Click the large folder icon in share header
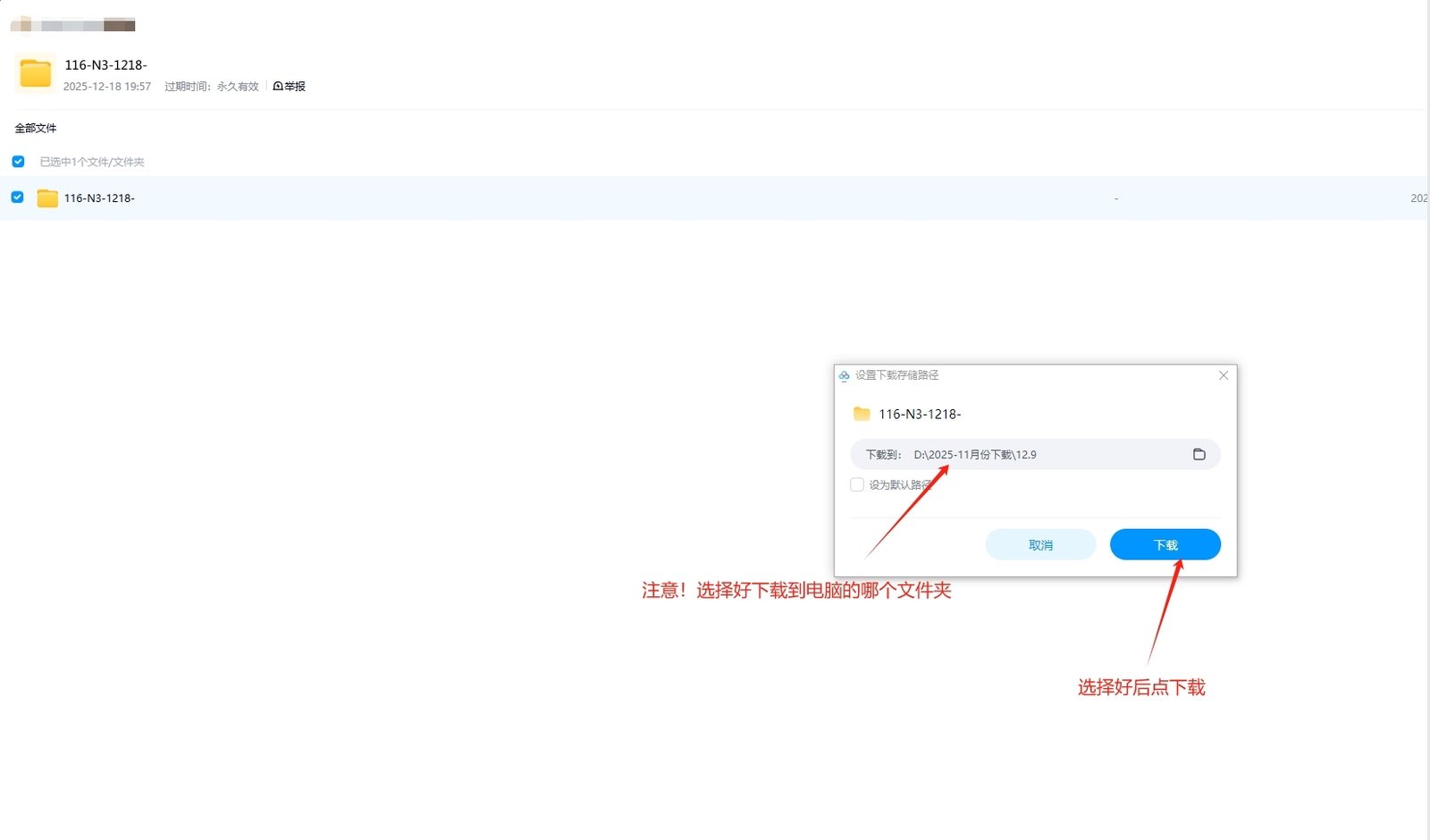Viewport: 1430px width, 840px height. (x=36, y=73)
